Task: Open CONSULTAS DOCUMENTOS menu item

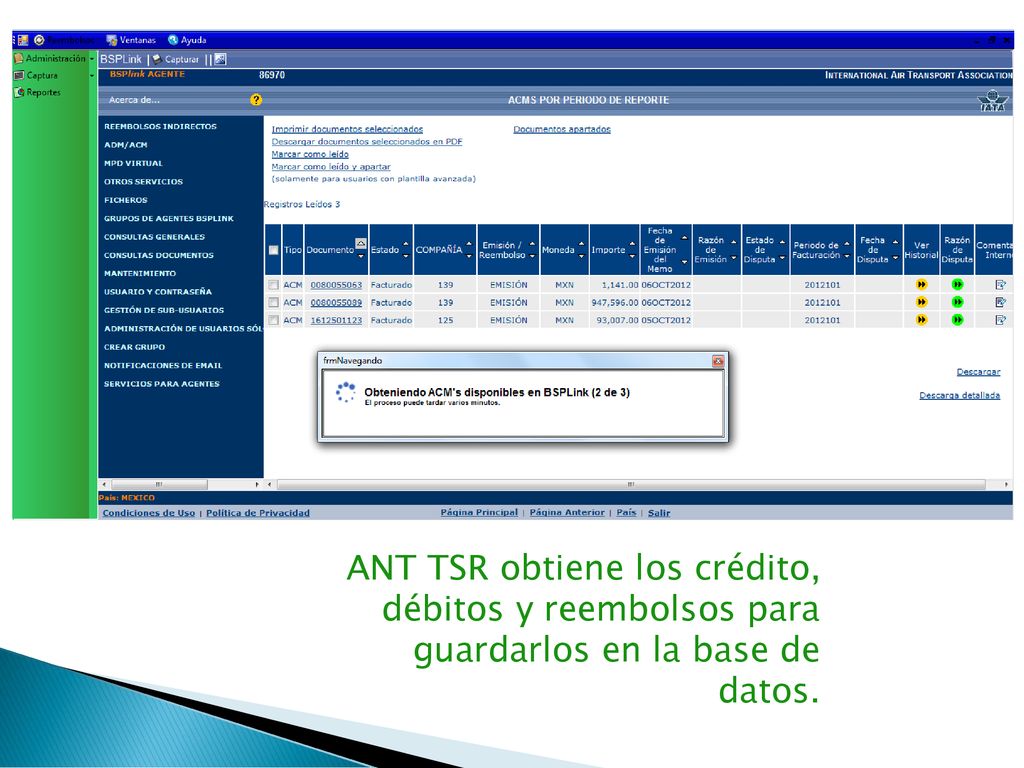Action: click(x=159, y=255)
